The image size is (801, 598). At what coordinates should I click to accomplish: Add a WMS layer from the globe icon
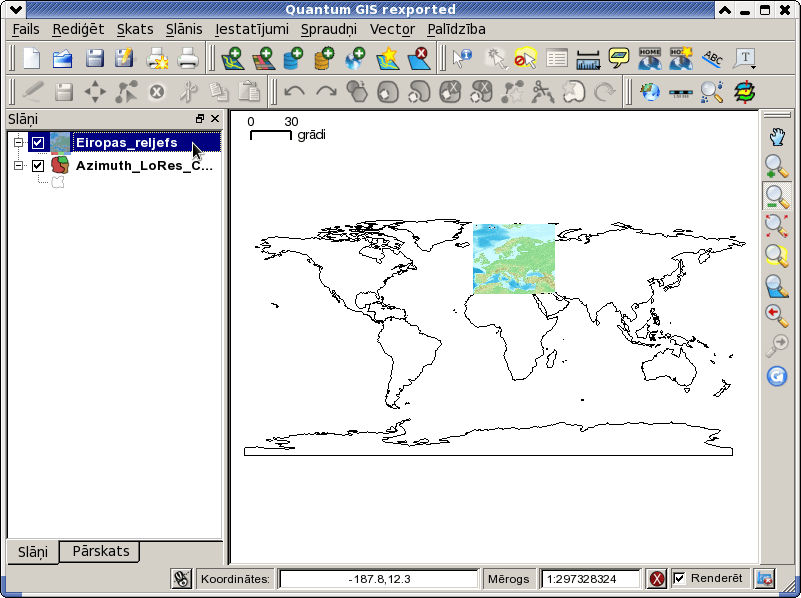pyautogui.click(x=356, y=58)
